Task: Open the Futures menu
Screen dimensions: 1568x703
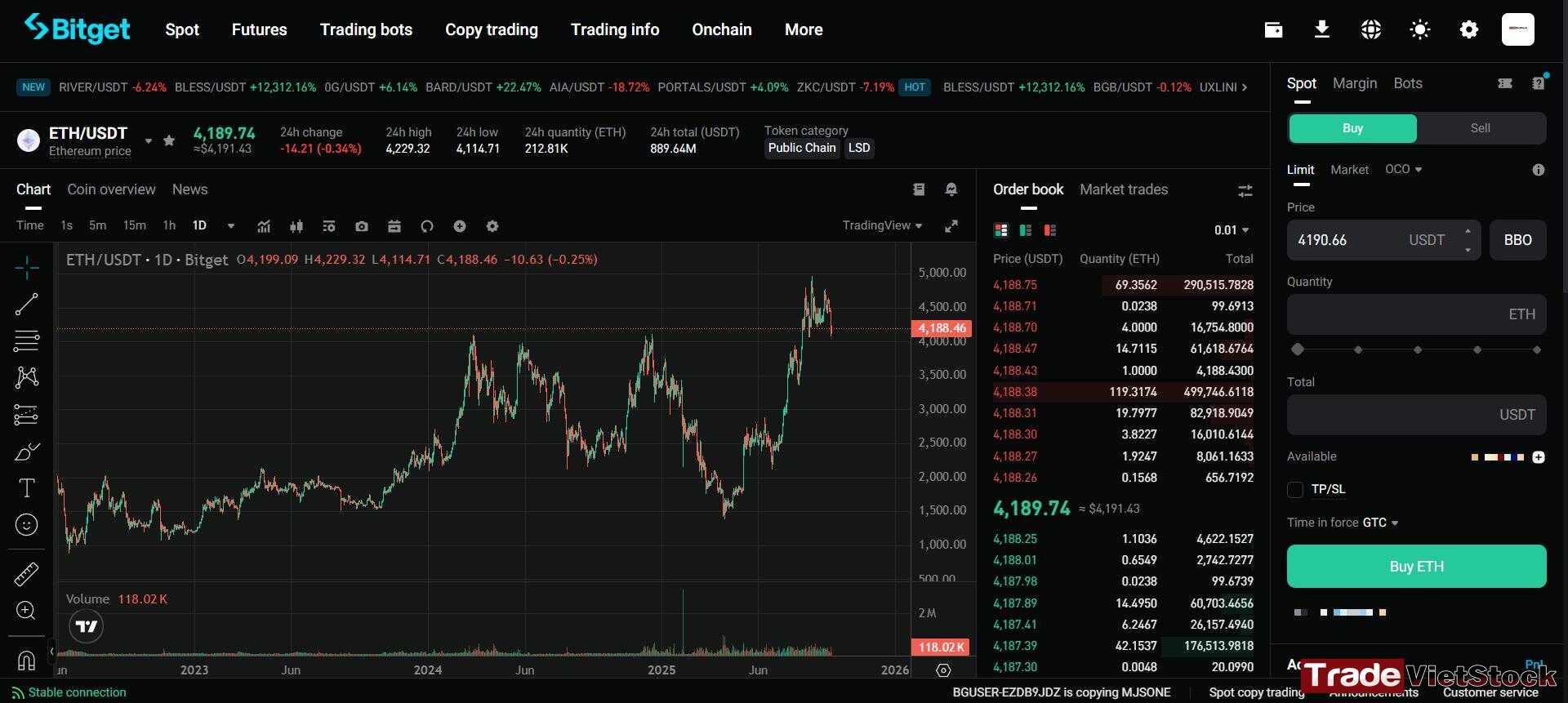Action: tap(259, 29)
